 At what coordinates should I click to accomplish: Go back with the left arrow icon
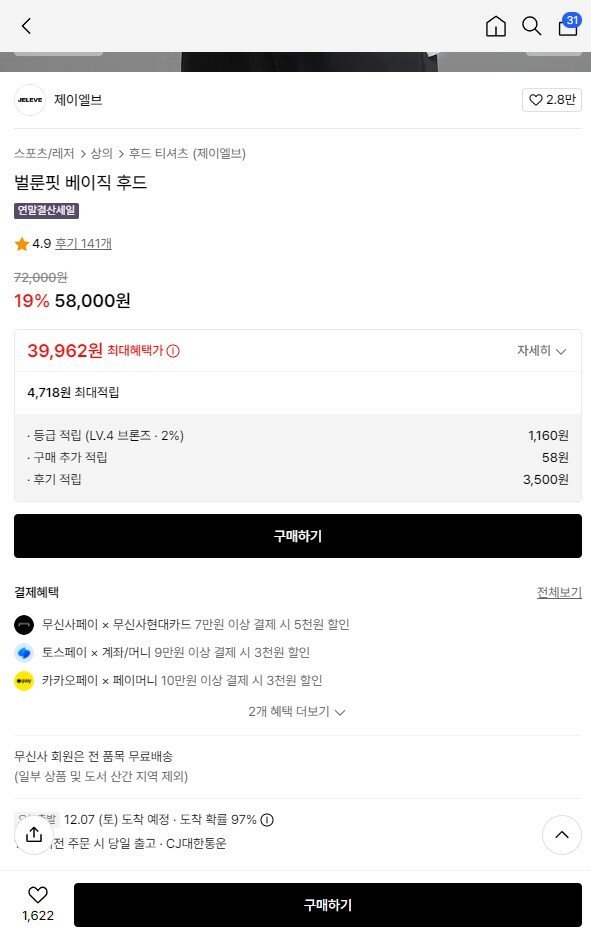(x=26, y=26)
